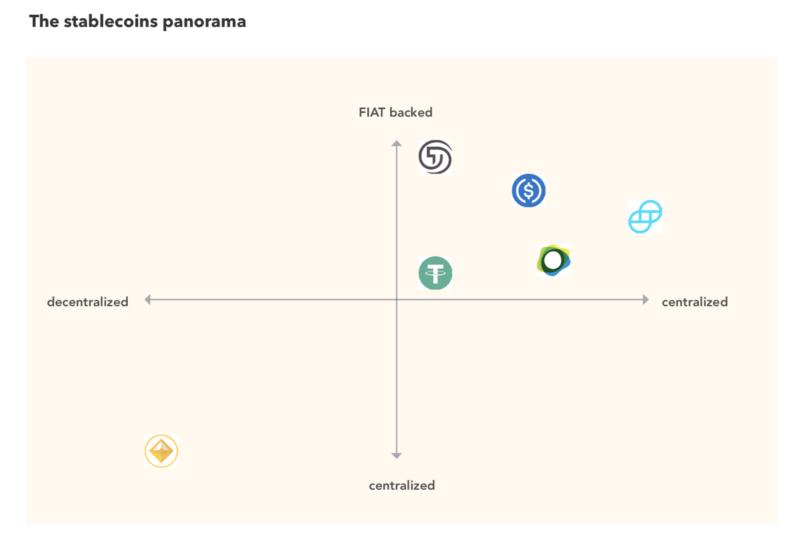Click the vertical axis line above center
The height and width of the screenshot is (536, 800).
pyautogui.click(x=397, y=220)
